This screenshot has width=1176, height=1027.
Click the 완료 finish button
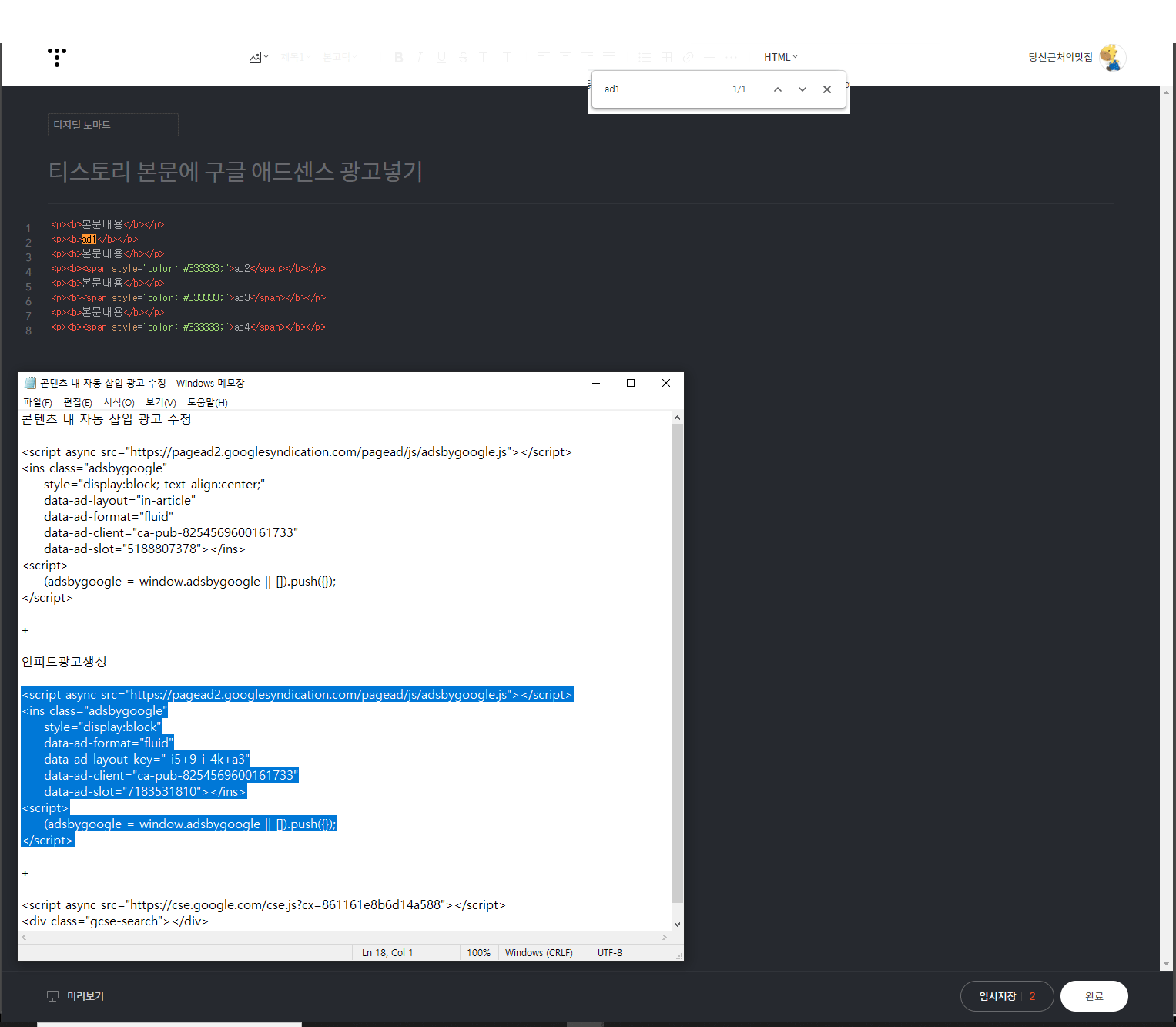pos(1094,996)
